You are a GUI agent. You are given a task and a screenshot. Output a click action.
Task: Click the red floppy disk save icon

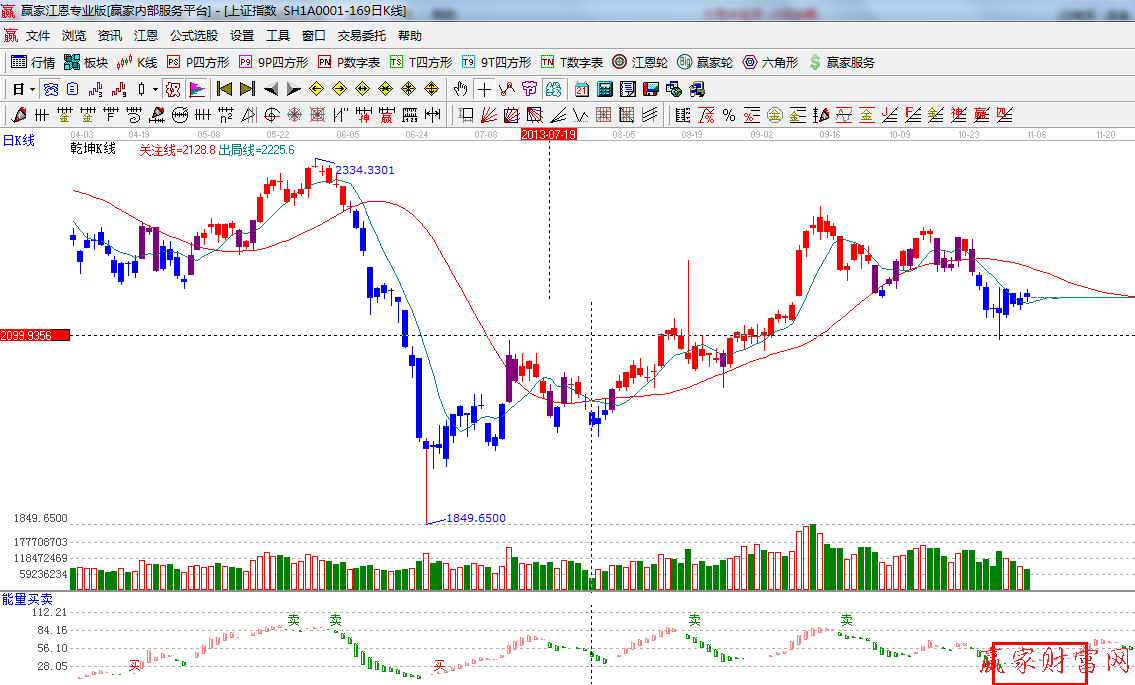[651, 89]
